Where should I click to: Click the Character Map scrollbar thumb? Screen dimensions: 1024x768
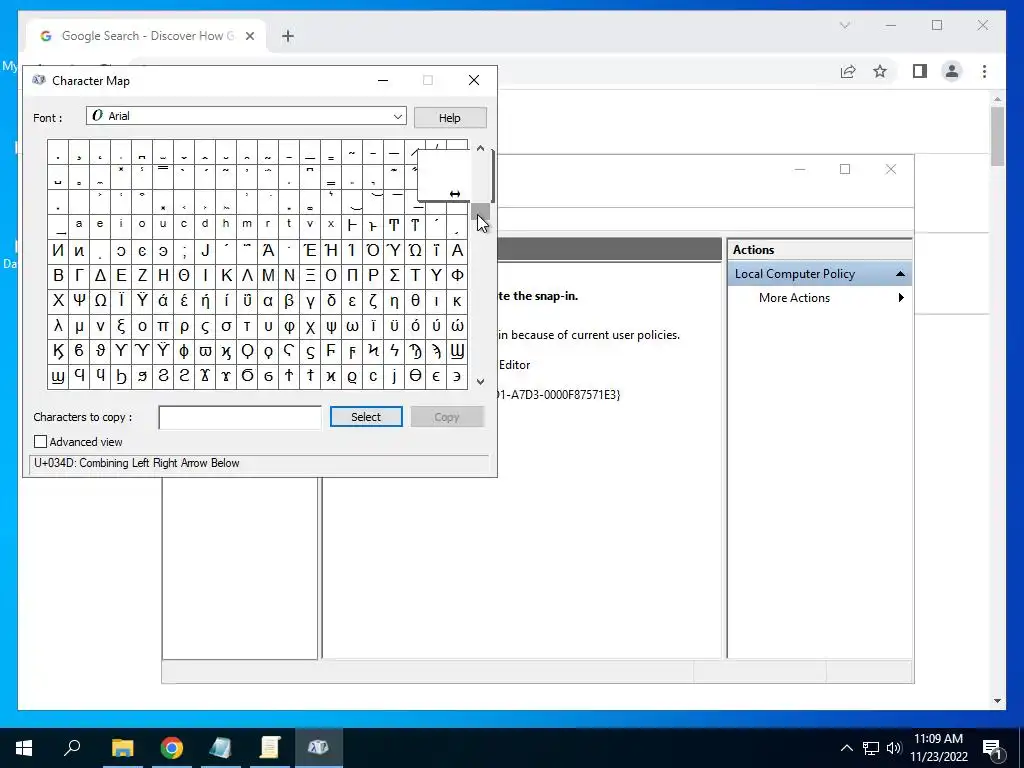[x=481, y=211]
